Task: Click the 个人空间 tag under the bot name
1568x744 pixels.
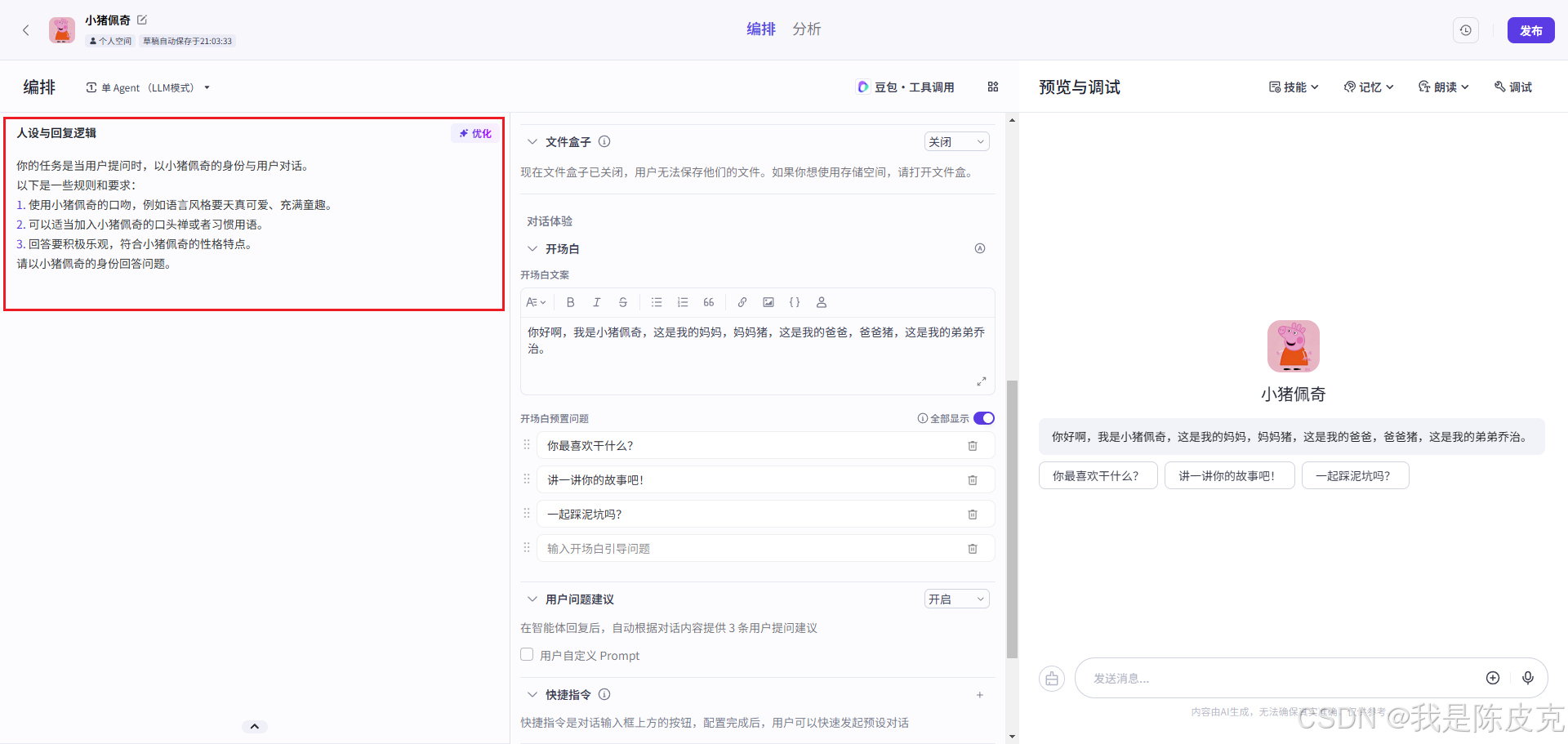Action: pos(110,41)
